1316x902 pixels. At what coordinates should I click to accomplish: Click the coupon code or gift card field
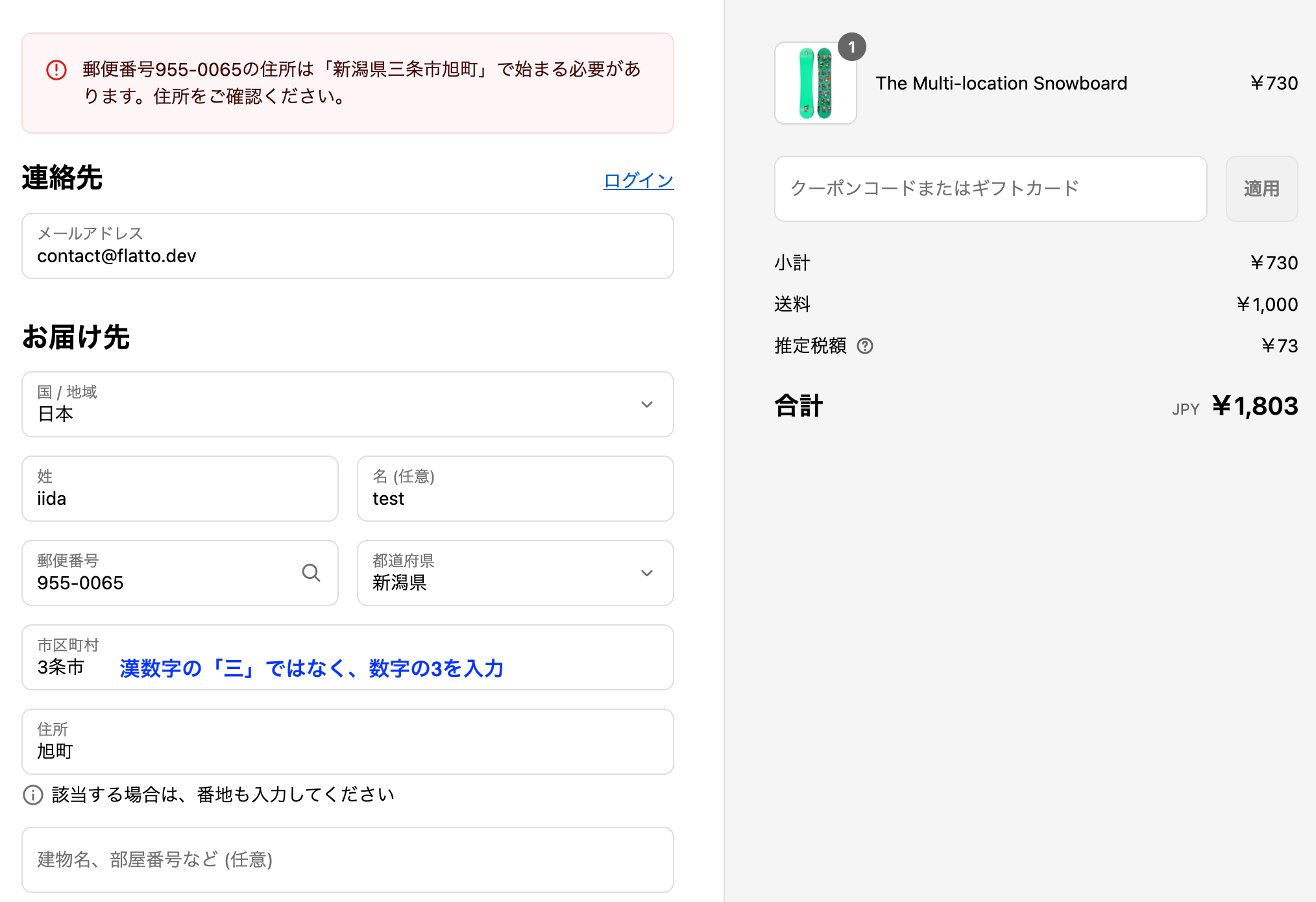pos(990,189)
